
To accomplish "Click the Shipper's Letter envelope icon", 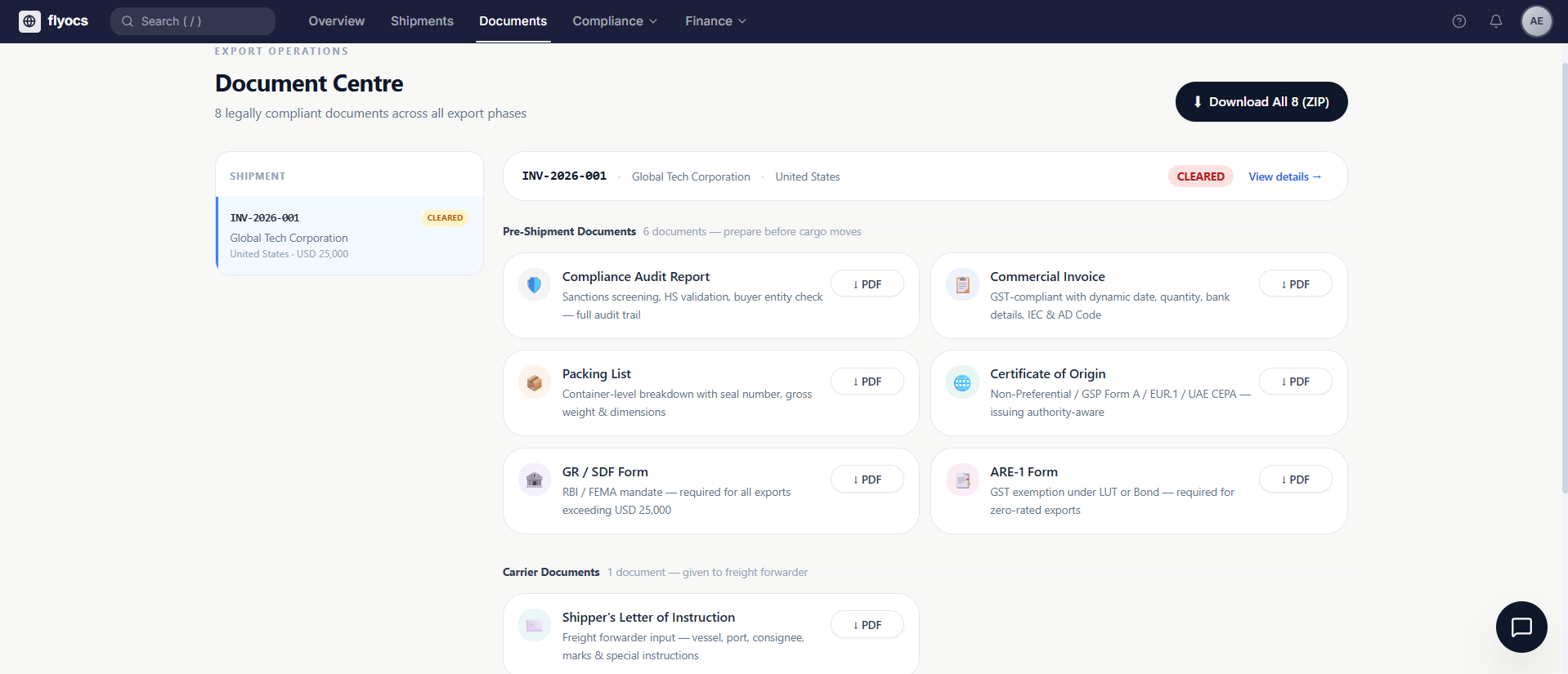I will point(535,625).
